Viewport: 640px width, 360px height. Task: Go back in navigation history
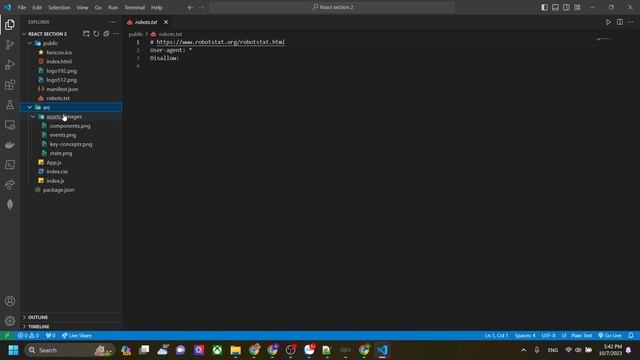click(x=191, y=7)
